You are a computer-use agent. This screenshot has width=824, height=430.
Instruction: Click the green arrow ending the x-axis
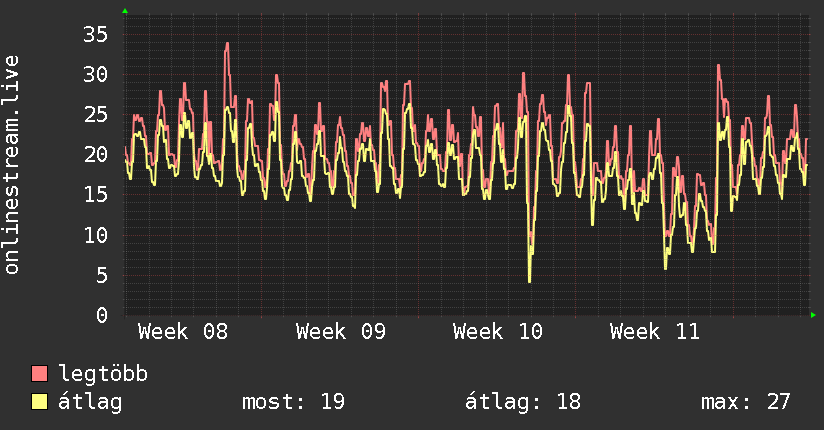tap(813, 315)
